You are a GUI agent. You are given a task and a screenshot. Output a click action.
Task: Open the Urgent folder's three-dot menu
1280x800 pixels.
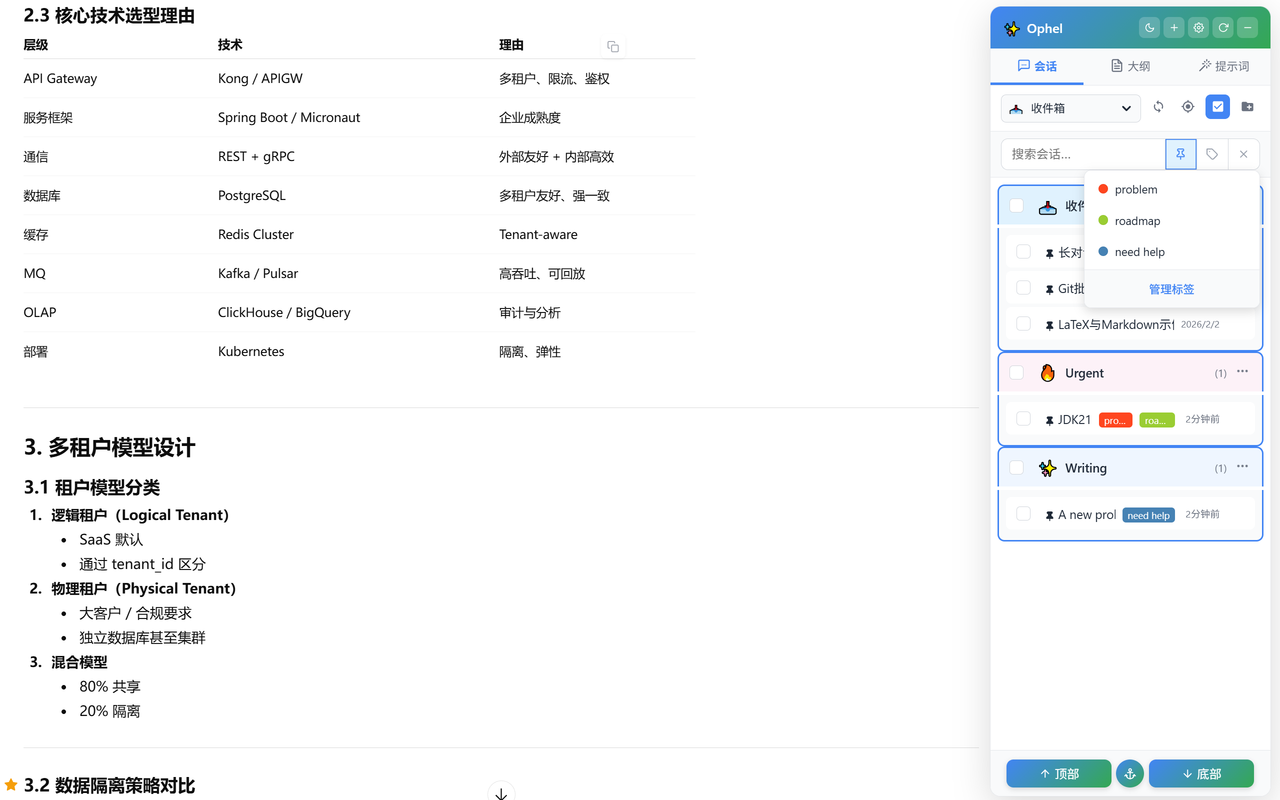click(1242, 372)
